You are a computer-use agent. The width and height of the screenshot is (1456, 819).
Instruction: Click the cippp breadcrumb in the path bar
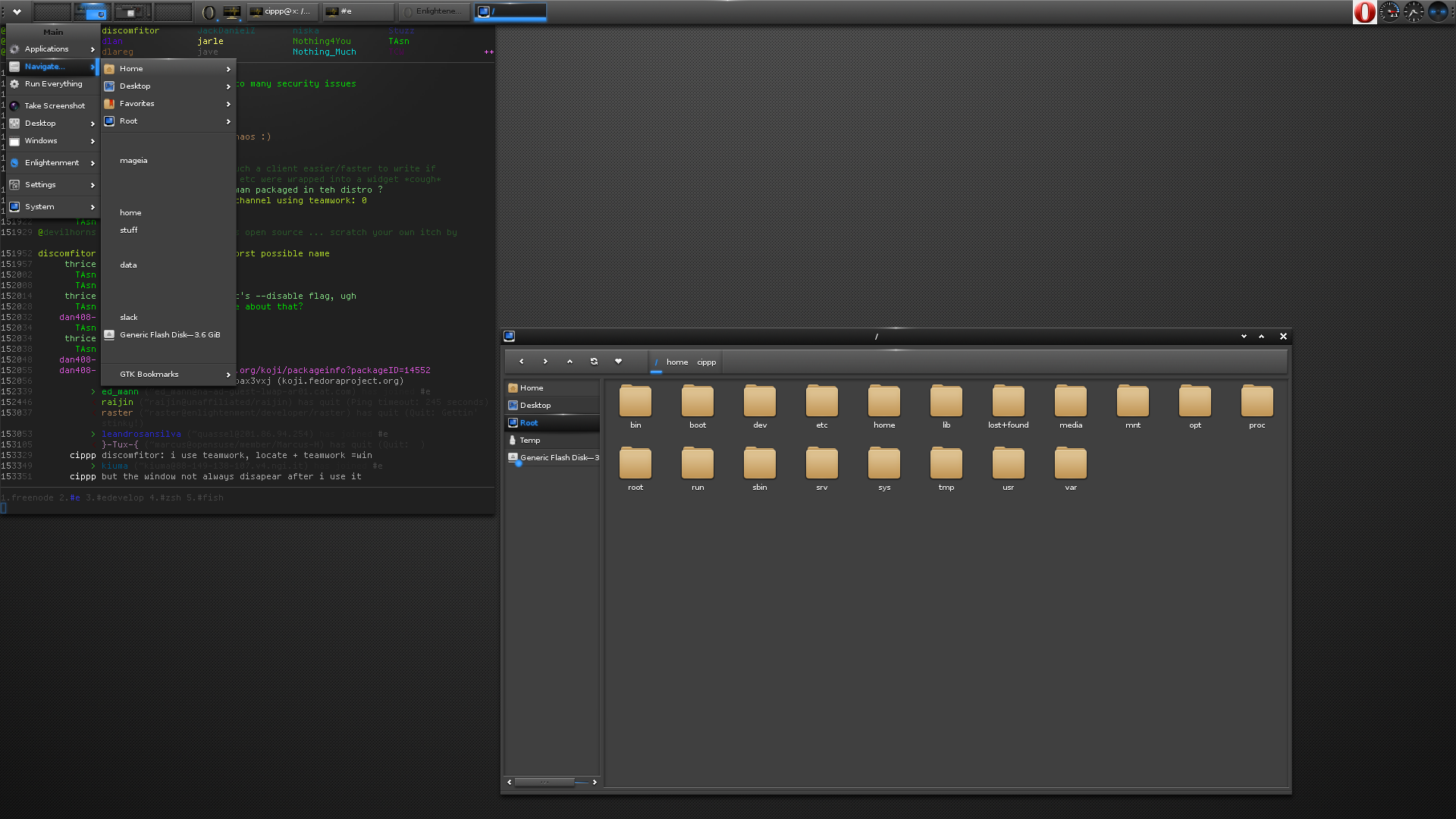[707, 362]
